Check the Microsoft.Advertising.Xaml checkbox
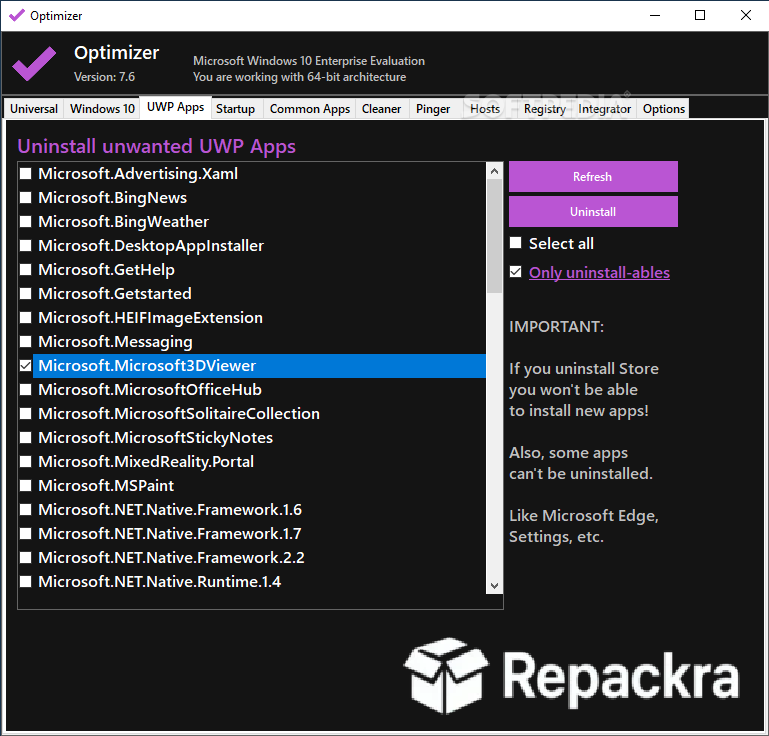The width and height of the screenshot is (769, 736). [26, 173]
